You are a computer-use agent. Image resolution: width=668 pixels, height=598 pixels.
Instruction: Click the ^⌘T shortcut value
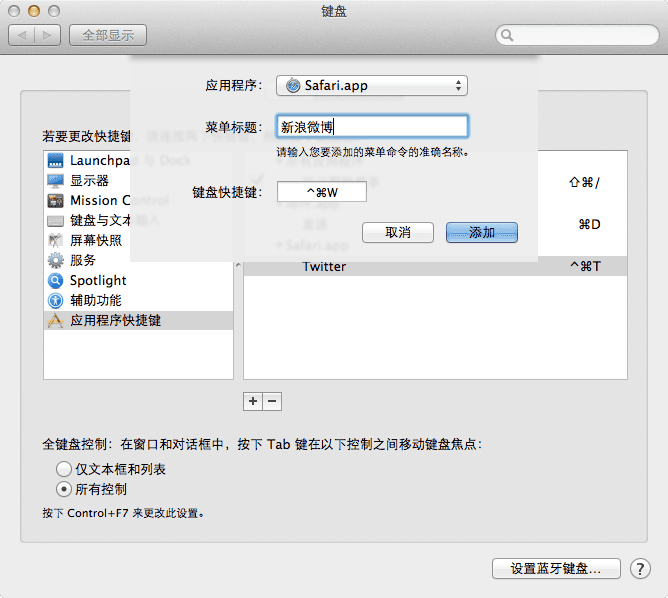pos(585,266)
